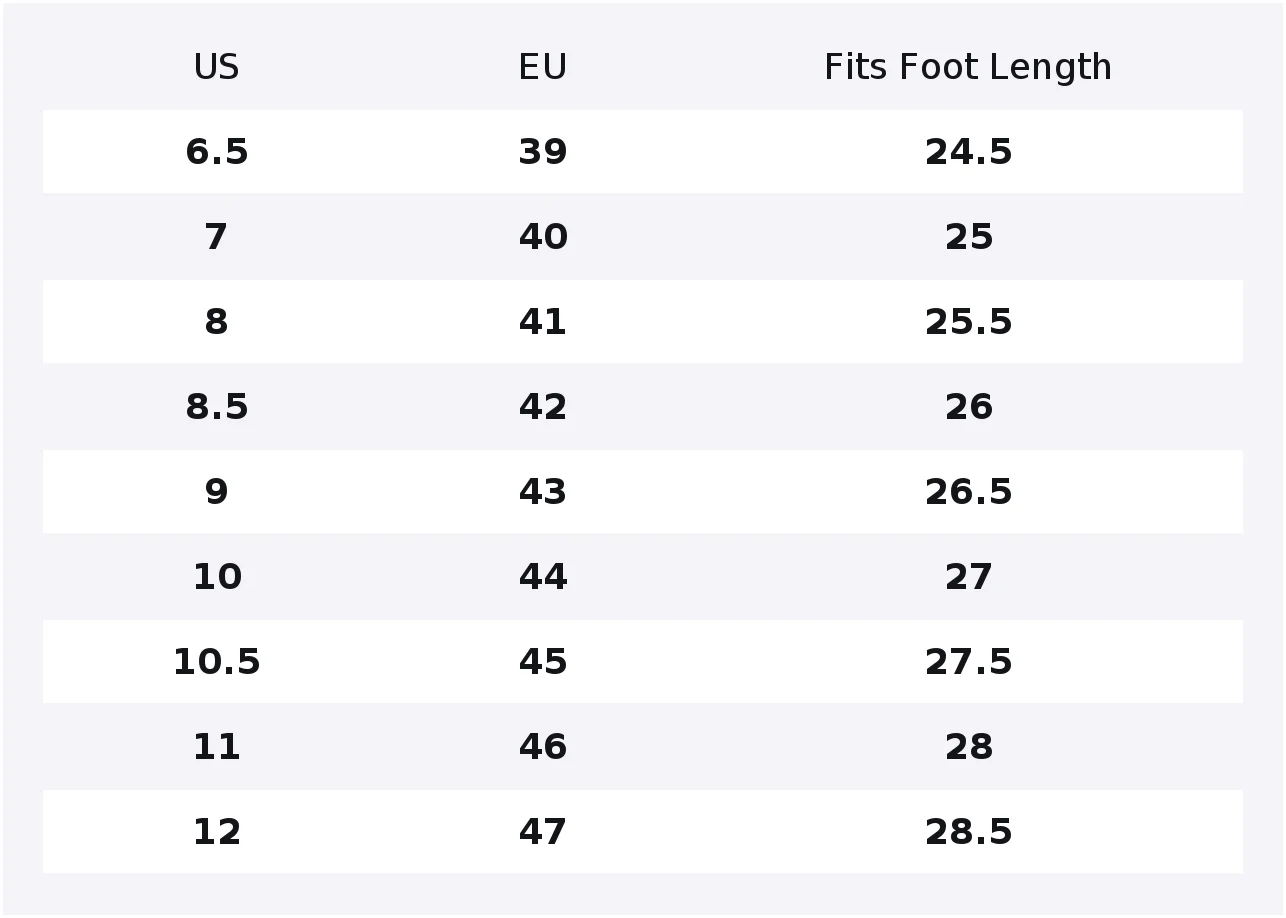
Task: Select US size 10.5 cell
Action: (x=216, y=662)
